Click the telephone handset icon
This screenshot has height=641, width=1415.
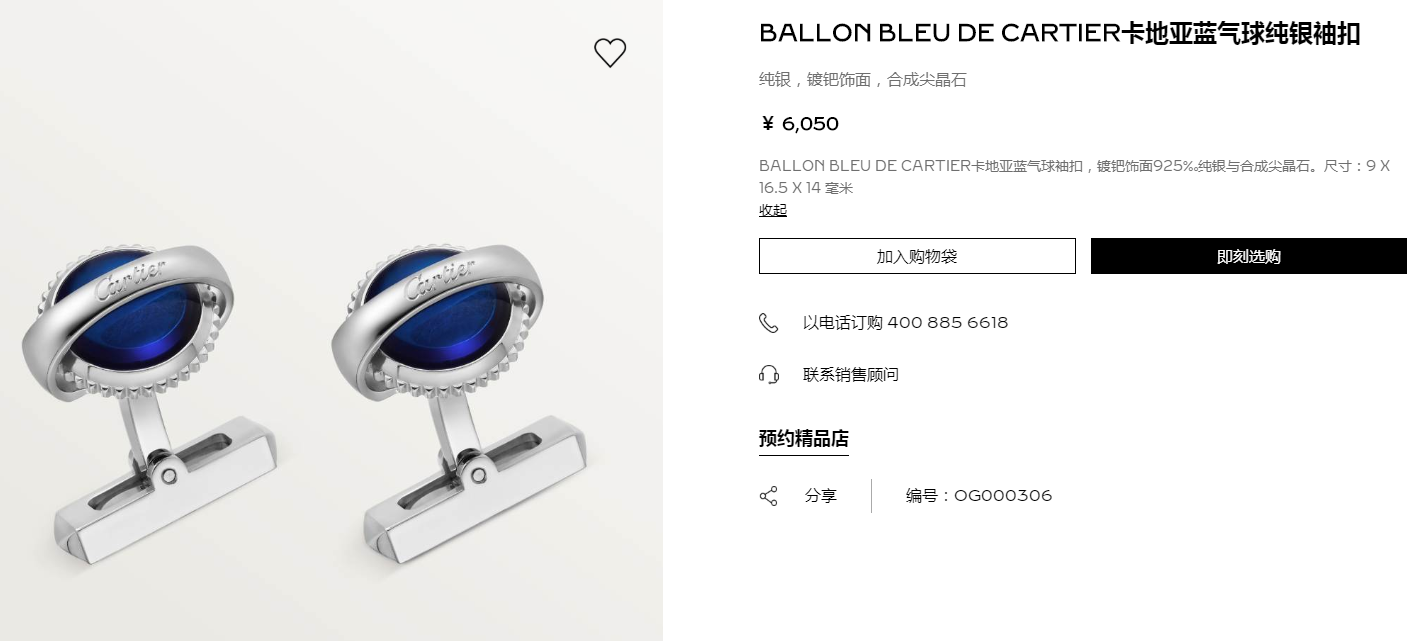pos(768,322)
